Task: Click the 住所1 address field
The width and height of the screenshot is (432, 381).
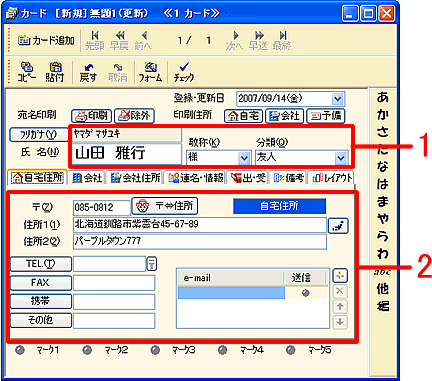Action: 200,225
